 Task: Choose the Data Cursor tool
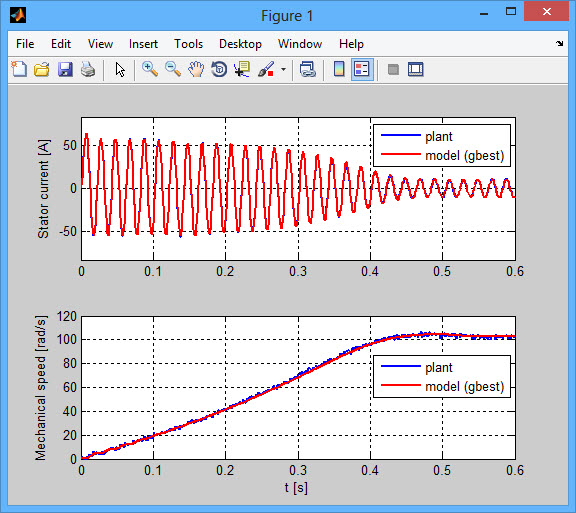242,69
